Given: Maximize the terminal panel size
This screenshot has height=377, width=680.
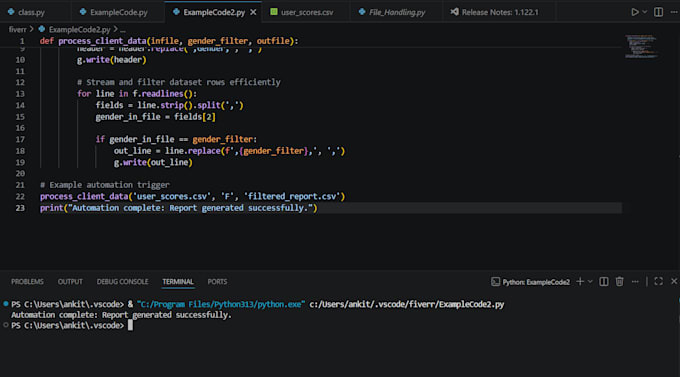Looking at the screenshot, I should pos(658,282).
